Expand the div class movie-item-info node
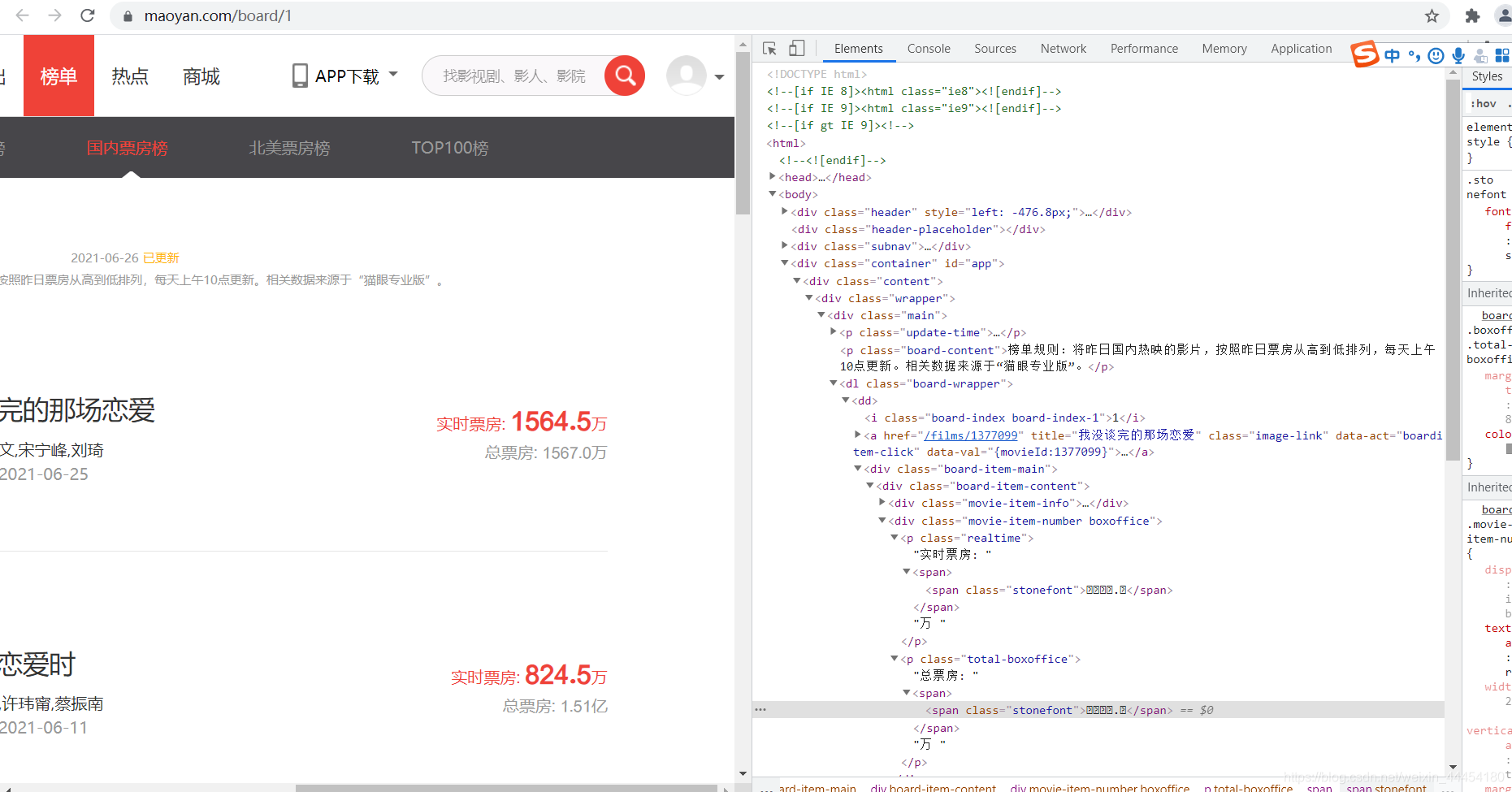The image size is (1512, 792). pyautogui.click(x=882, y=503)
